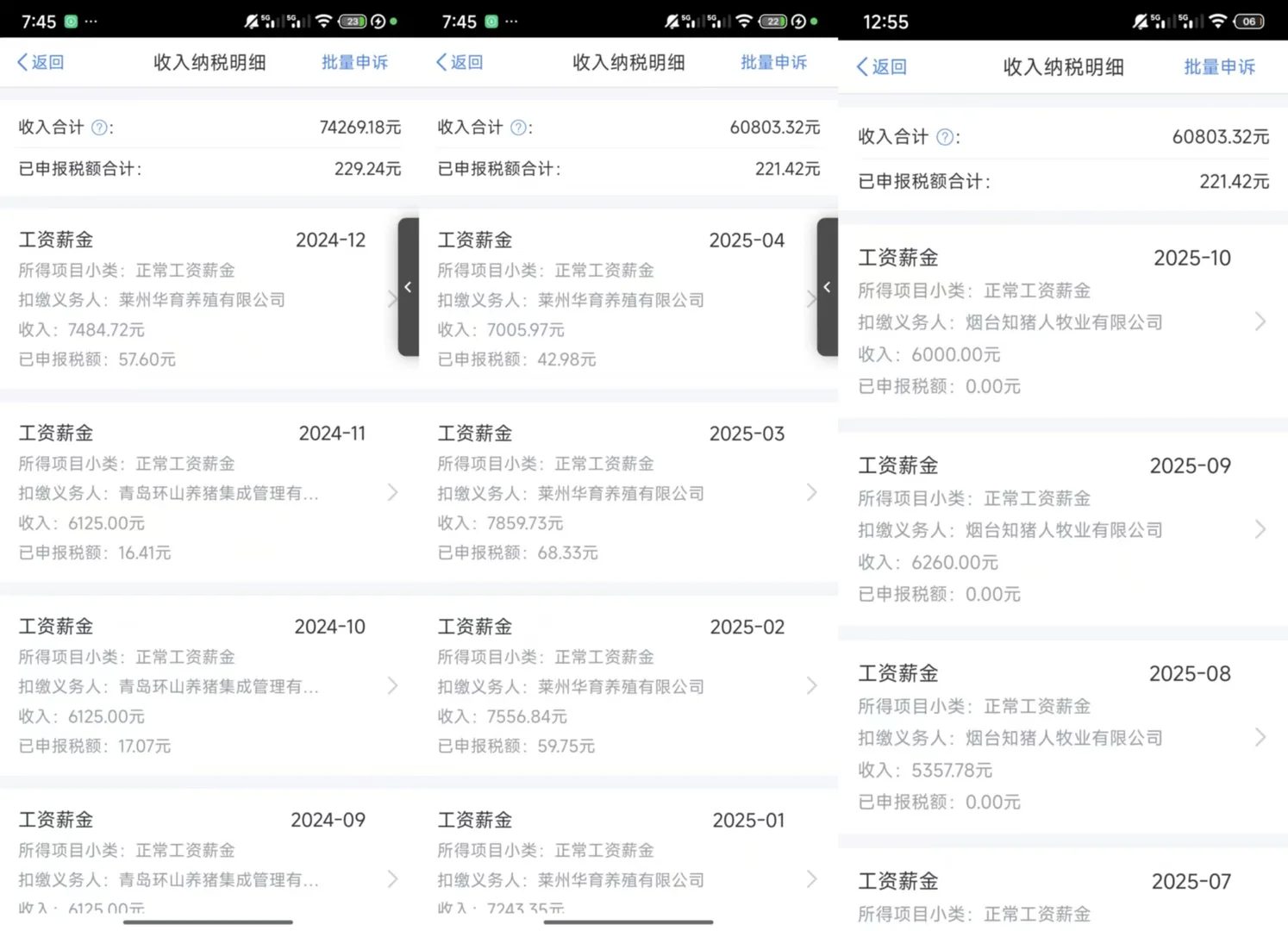1288x931 pixels.
Task: Tap the Wi-Fi icon in the 12:55 status bar
Action: tap(1217, 22)
